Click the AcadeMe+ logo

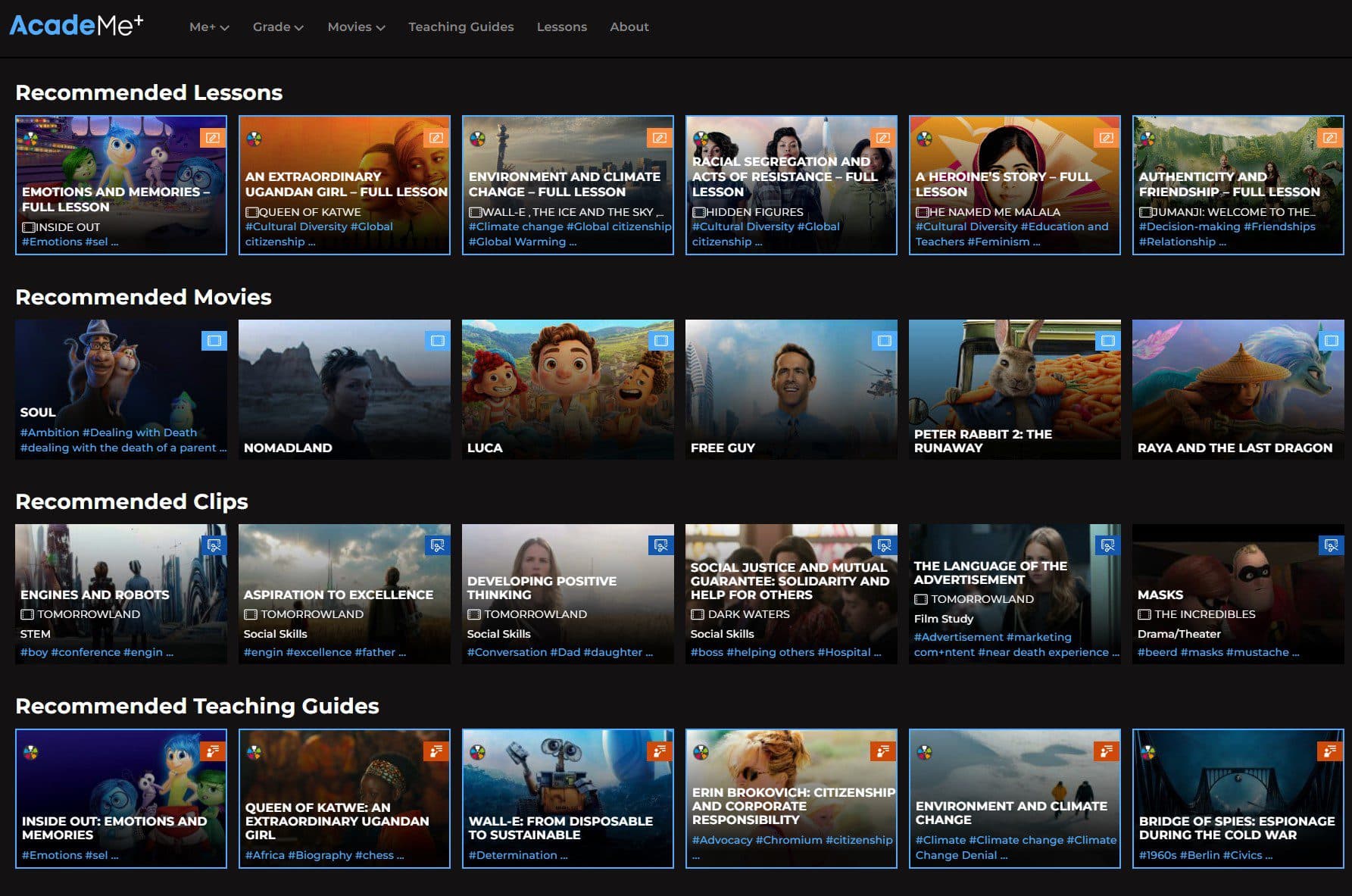tap(76, 26)
